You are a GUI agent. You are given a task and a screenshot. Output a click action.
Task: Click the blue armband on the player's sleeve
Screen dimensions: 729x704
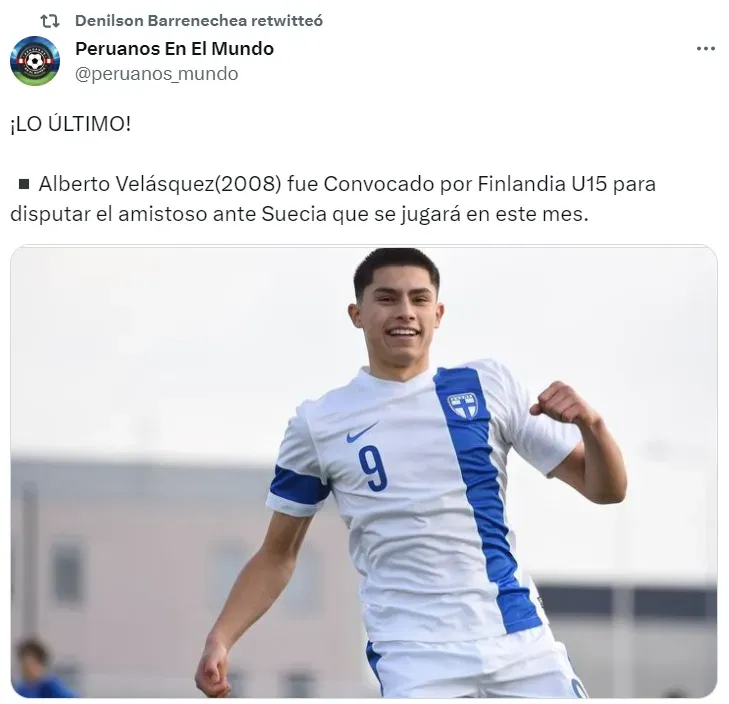pos(298,486)
